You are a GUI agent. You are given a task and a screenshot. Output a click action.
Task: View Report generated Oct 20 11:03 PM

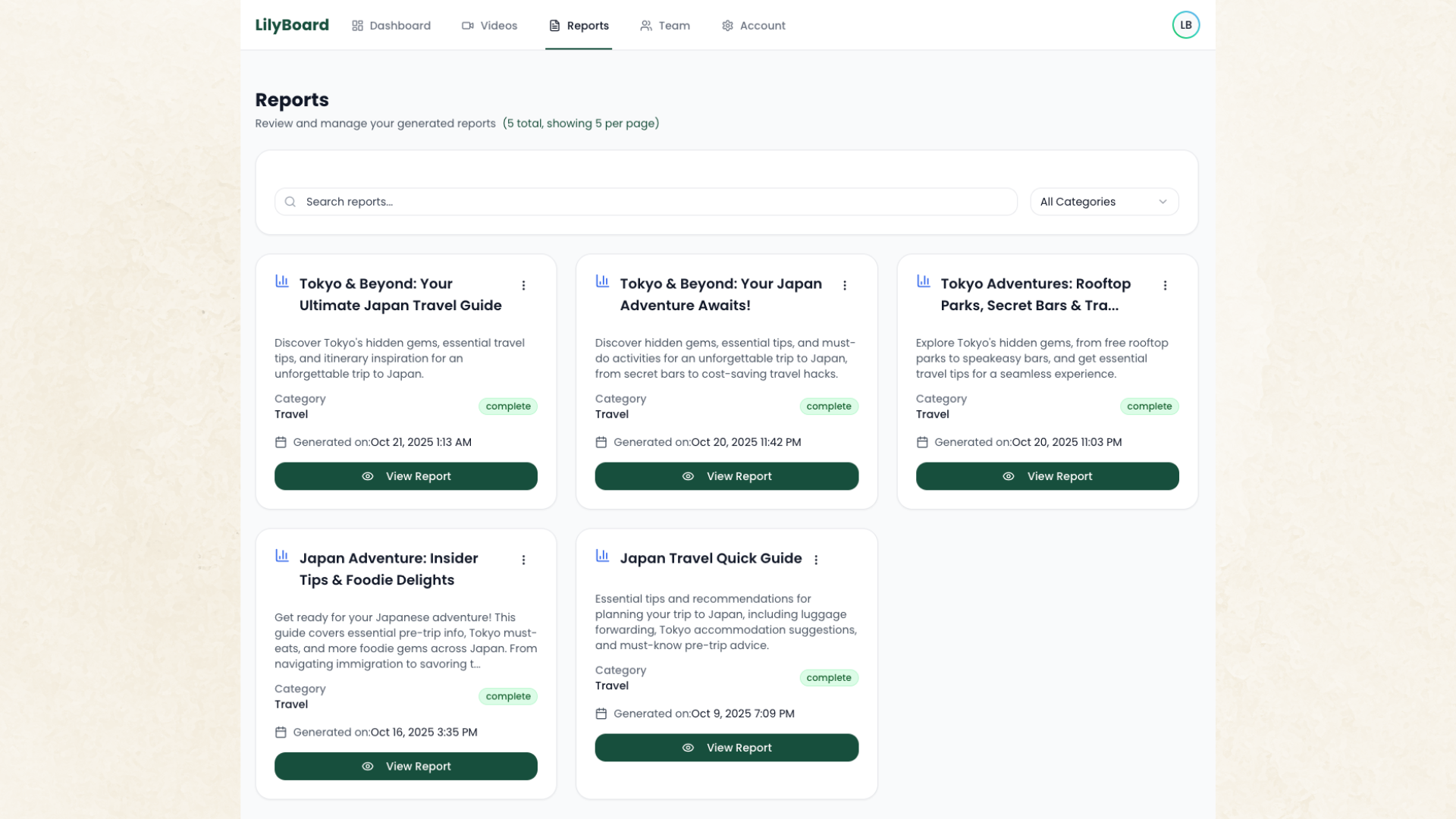1046,476
